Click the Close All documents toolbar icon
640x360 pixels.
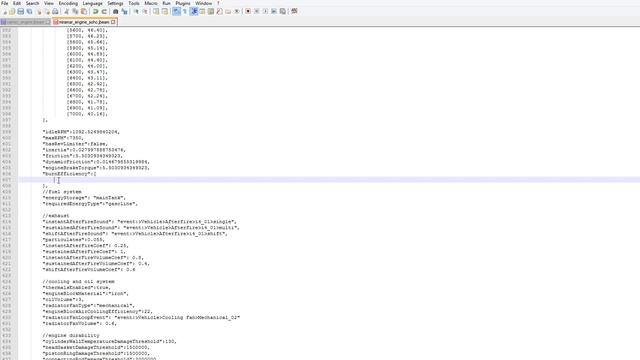tap(47, 11)
